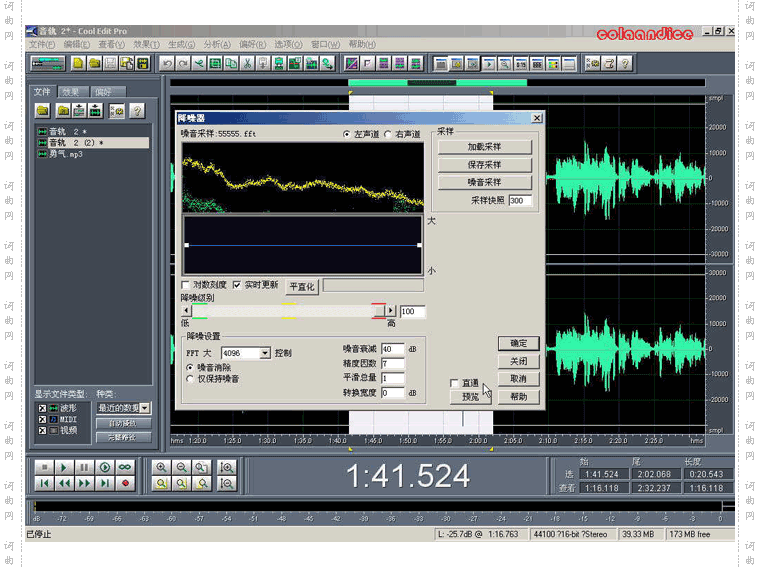Viewport: 760px width, 567px height.
Task: Click the Redo arrow in the toolbar
Action: click(x=183, y=63)
